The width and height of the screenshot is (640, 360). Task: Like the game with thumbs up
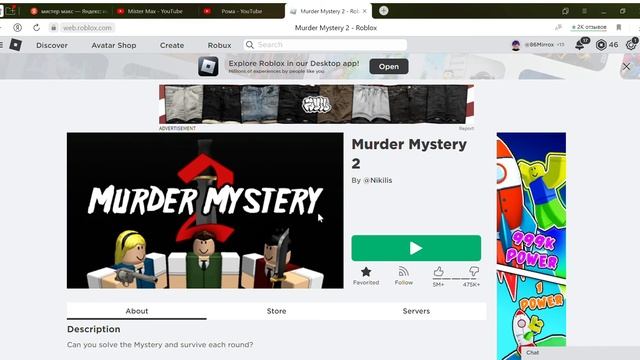point(439,271)
